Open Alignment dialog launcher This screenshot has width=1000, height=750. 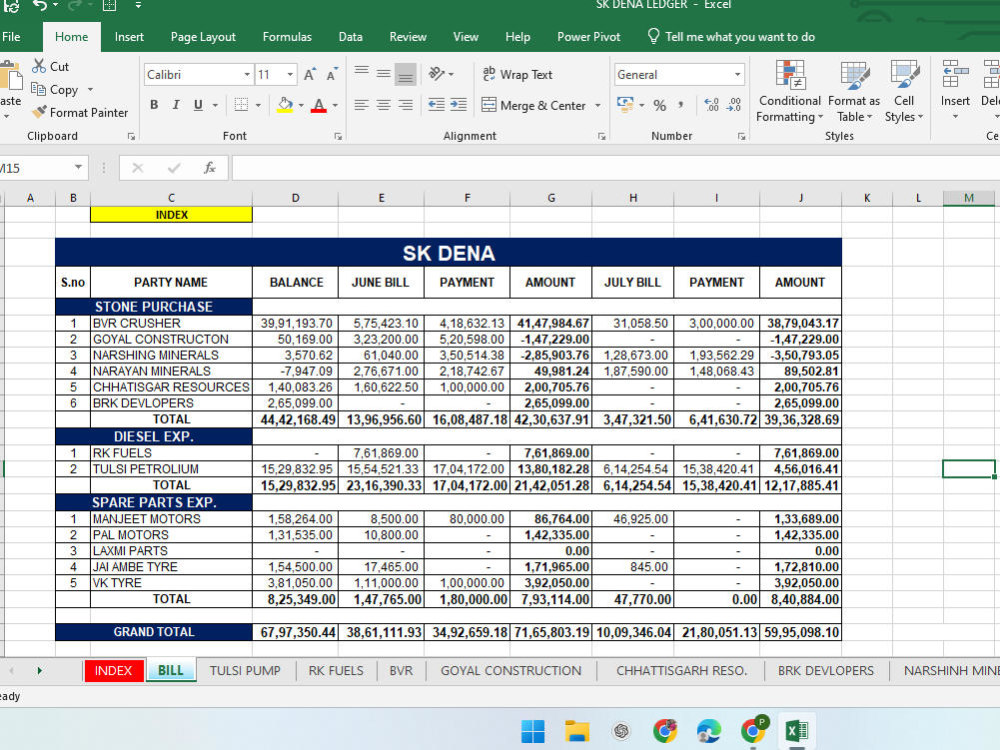click(601, 136)
